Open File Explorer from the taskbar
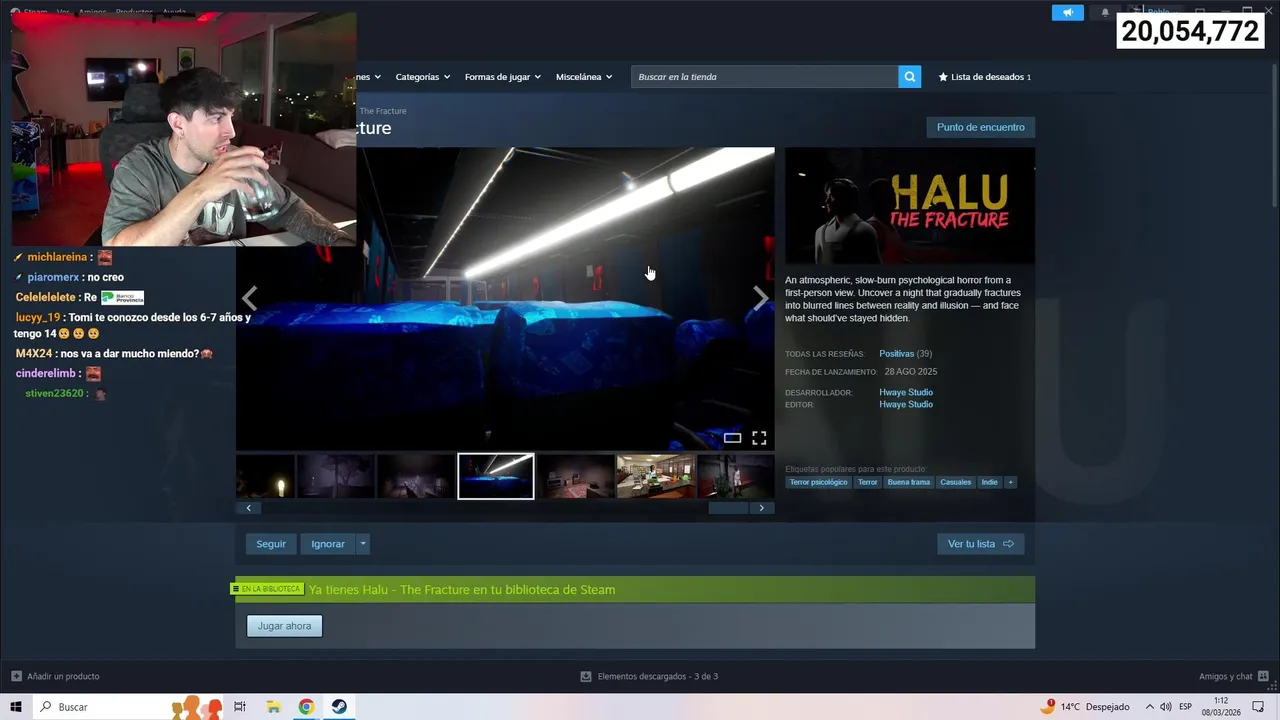1280x720 pixels. (x=273, y=707)
